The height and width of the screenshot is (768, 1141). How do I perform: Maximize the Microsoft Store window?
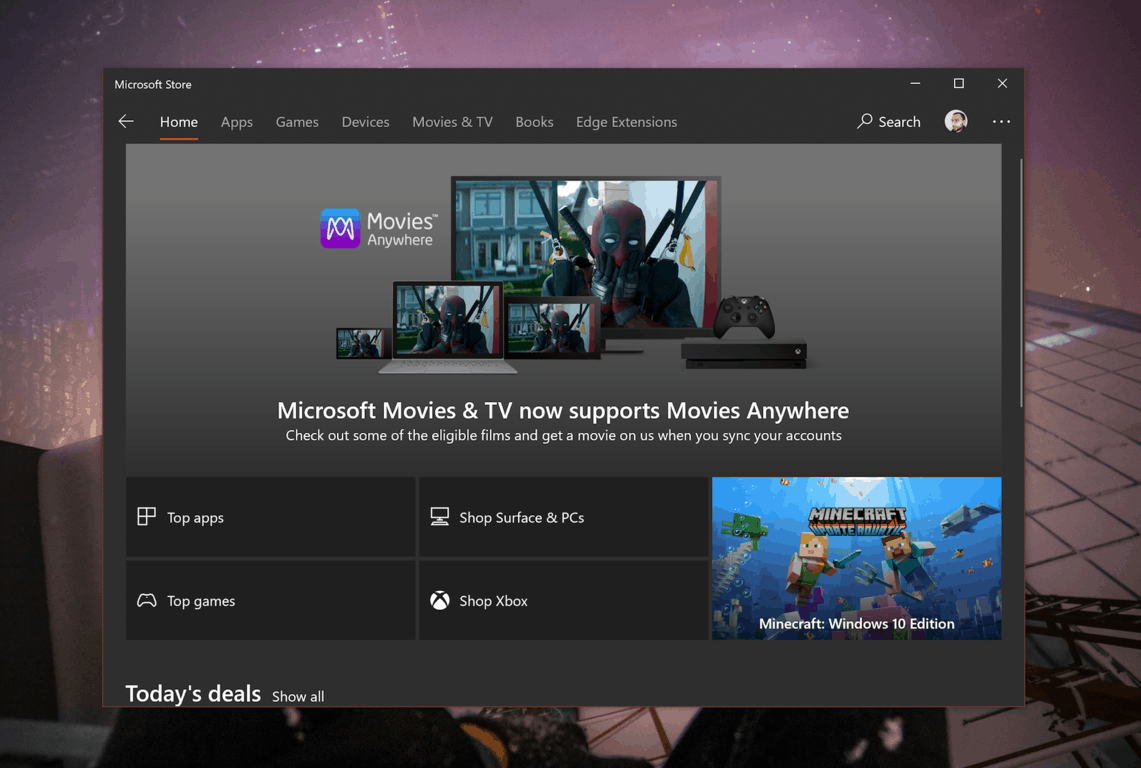tap(958, 84)
